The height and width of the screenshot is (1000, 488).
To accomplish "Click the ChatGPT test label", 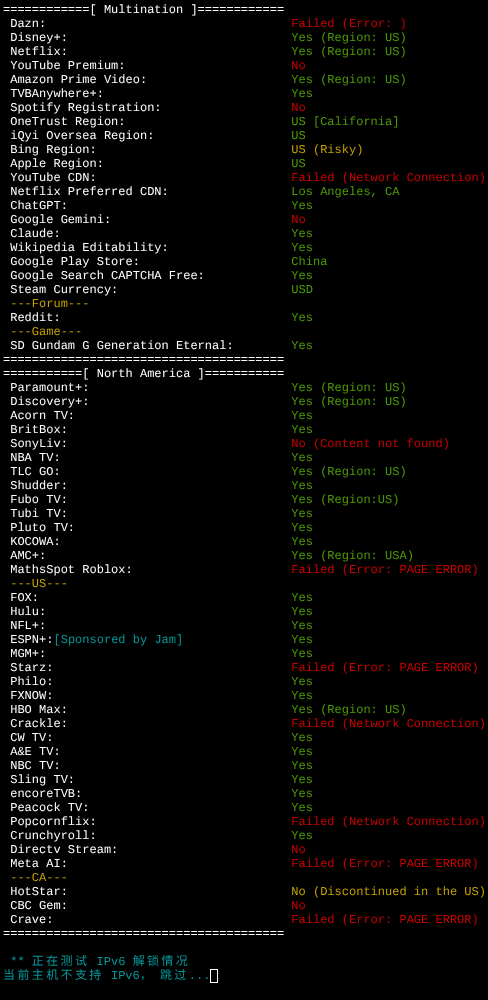I will [39, 205].
